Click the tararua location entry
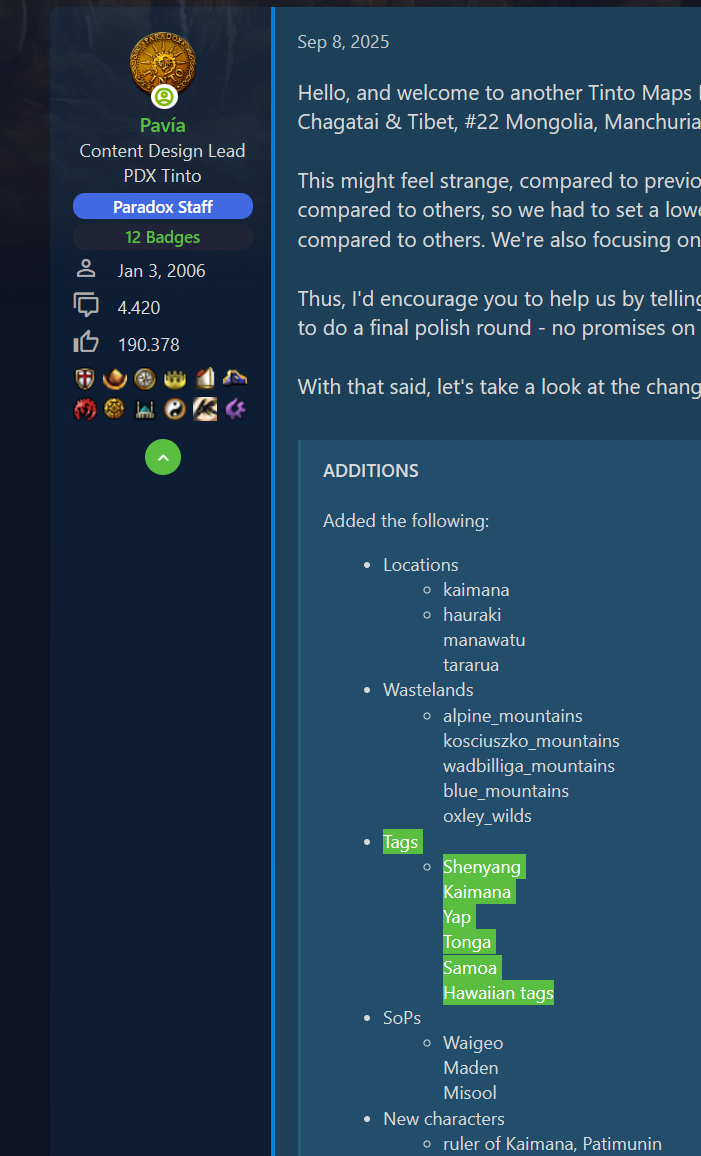This screenshot has height=1156, width=701. 471,665
